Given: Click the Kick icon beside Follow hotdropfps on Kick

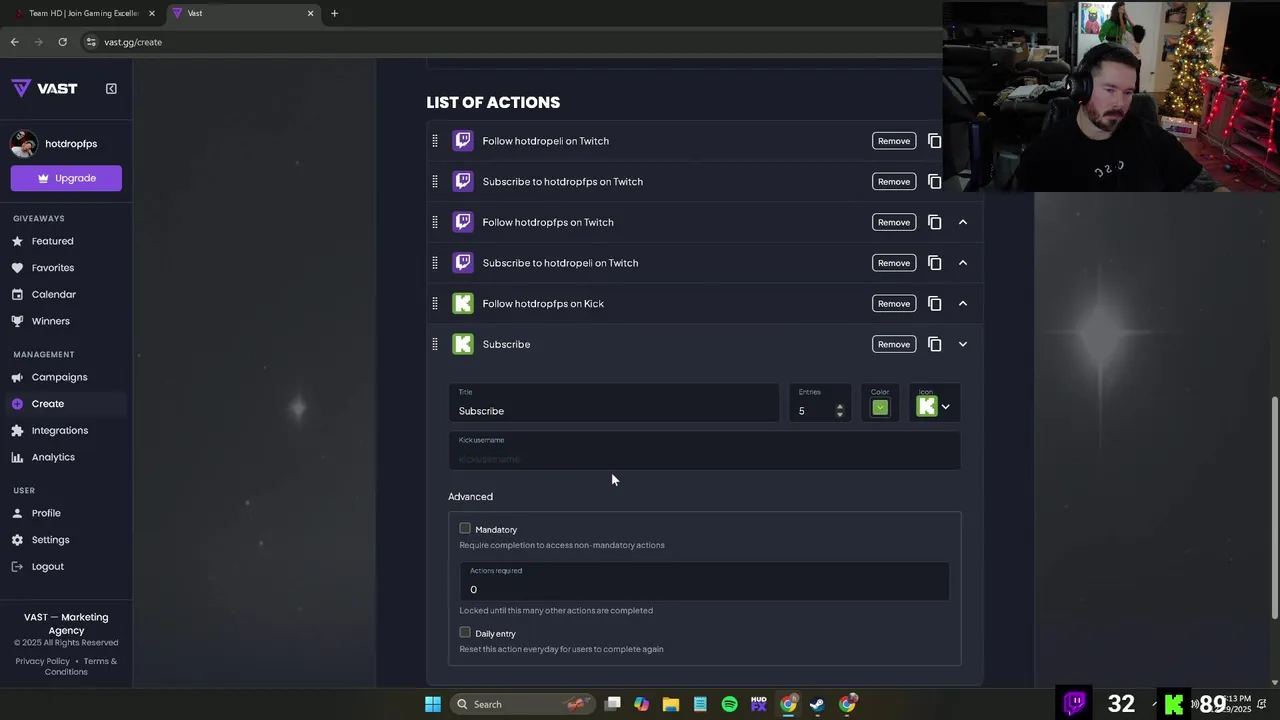Looking at the screenshot, I should pos(462,303).
